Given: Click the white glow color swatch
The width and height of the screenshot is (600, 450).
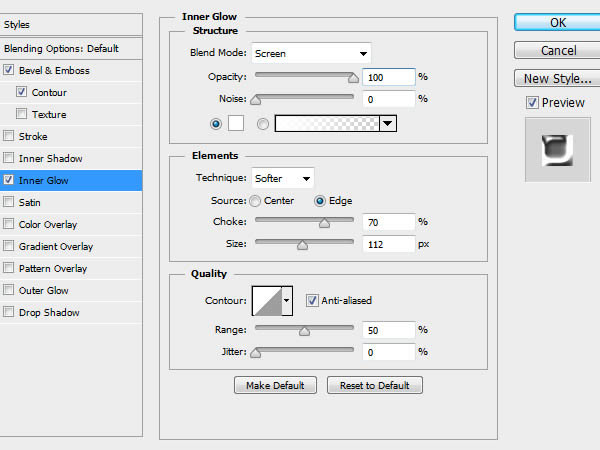Looking at the screenshot, I should click(236, 123).
